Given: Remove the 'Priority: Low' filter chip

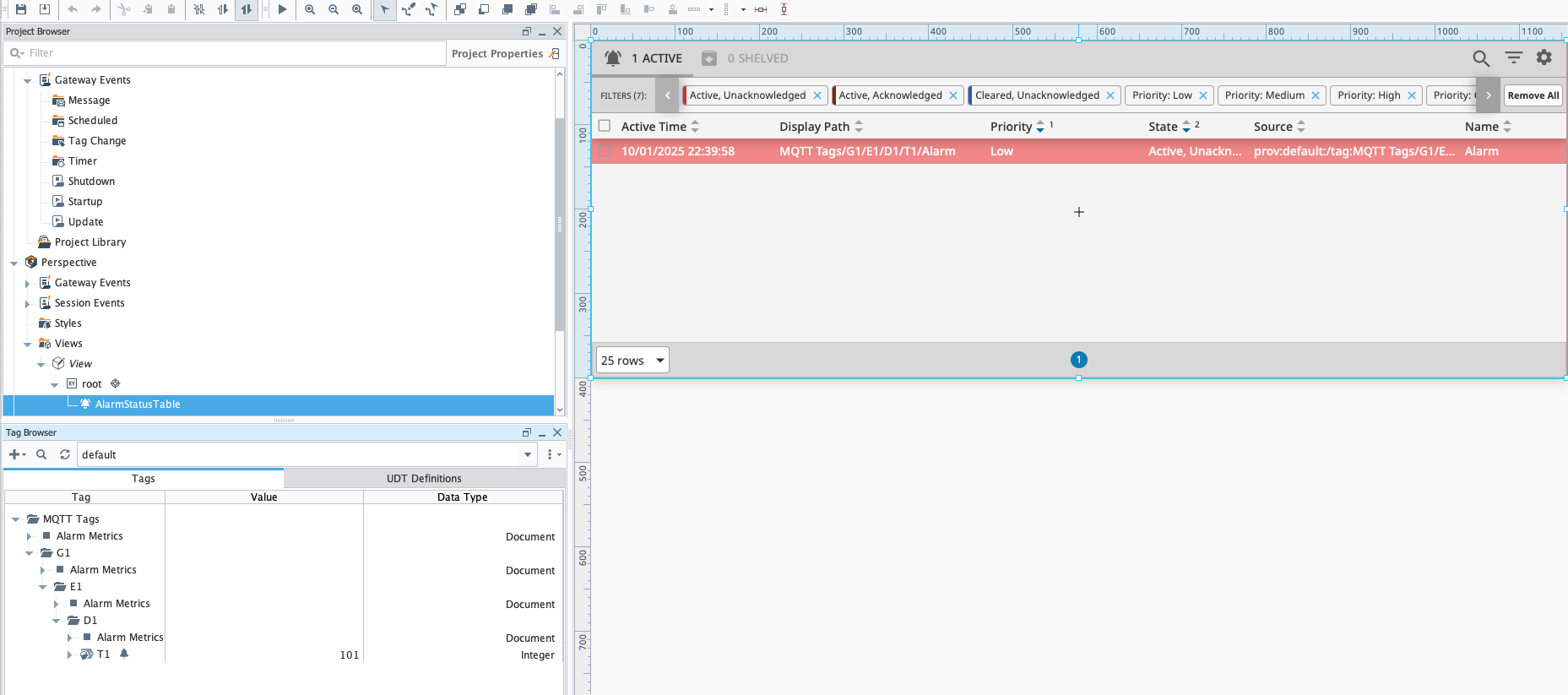Looking at the screenshot, I should (x=1203, y=95).
